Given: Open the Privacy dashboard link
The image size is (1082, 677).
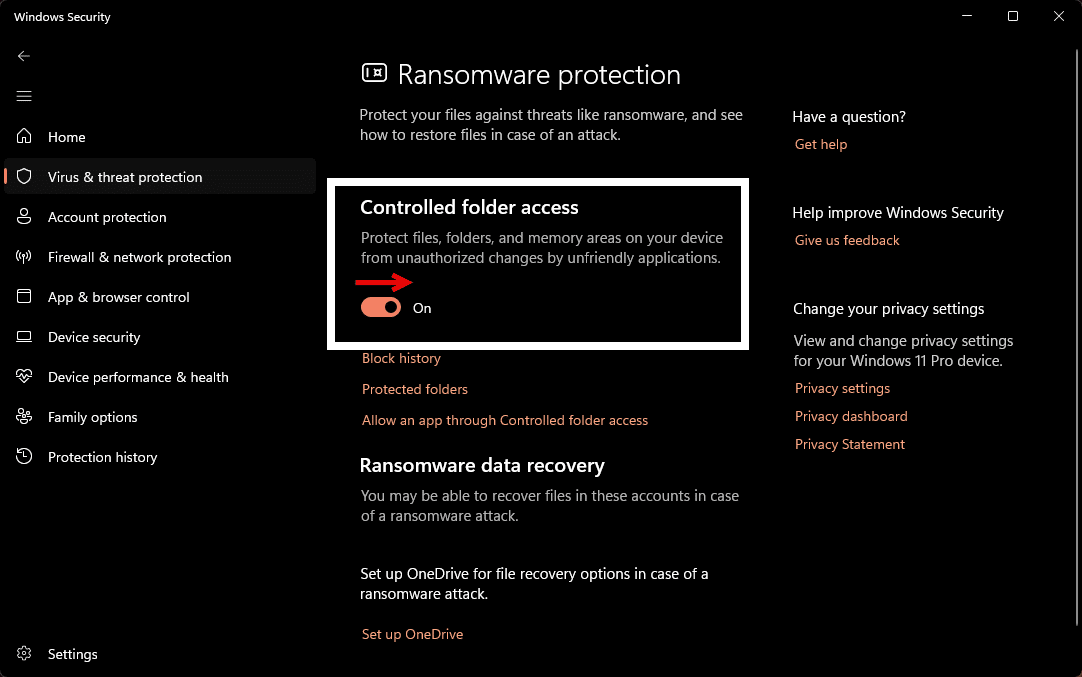Looking at the screenshot, I should (x=851, y=416).
